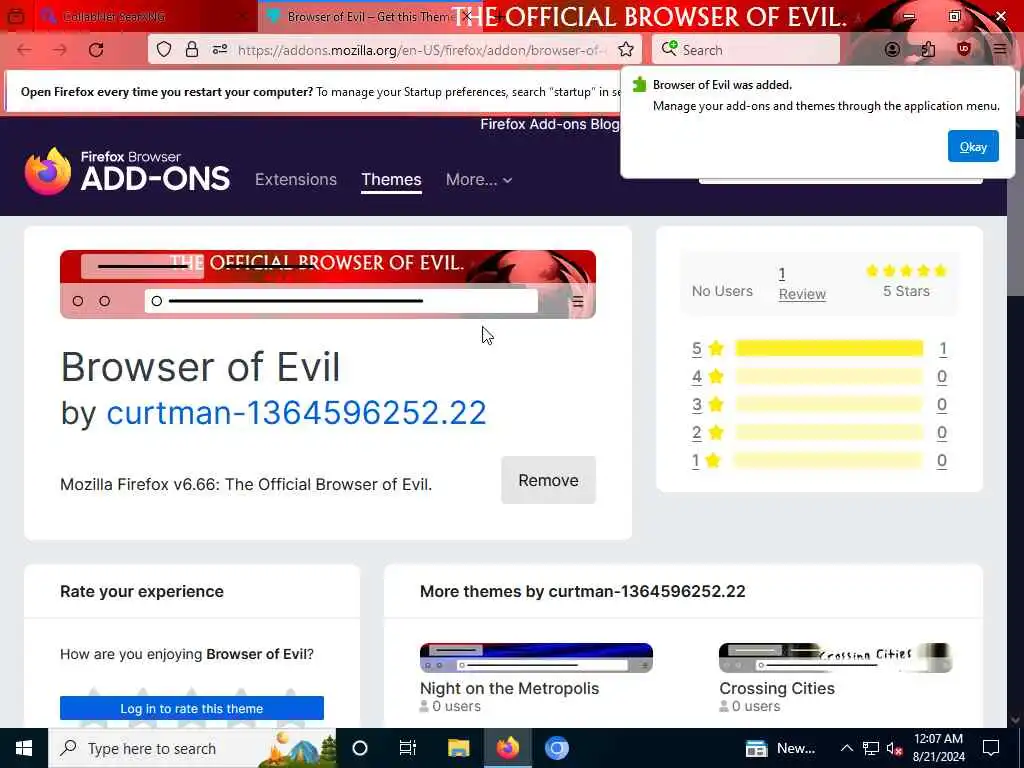Open the blue circle app on taskbar

[556, 748]
